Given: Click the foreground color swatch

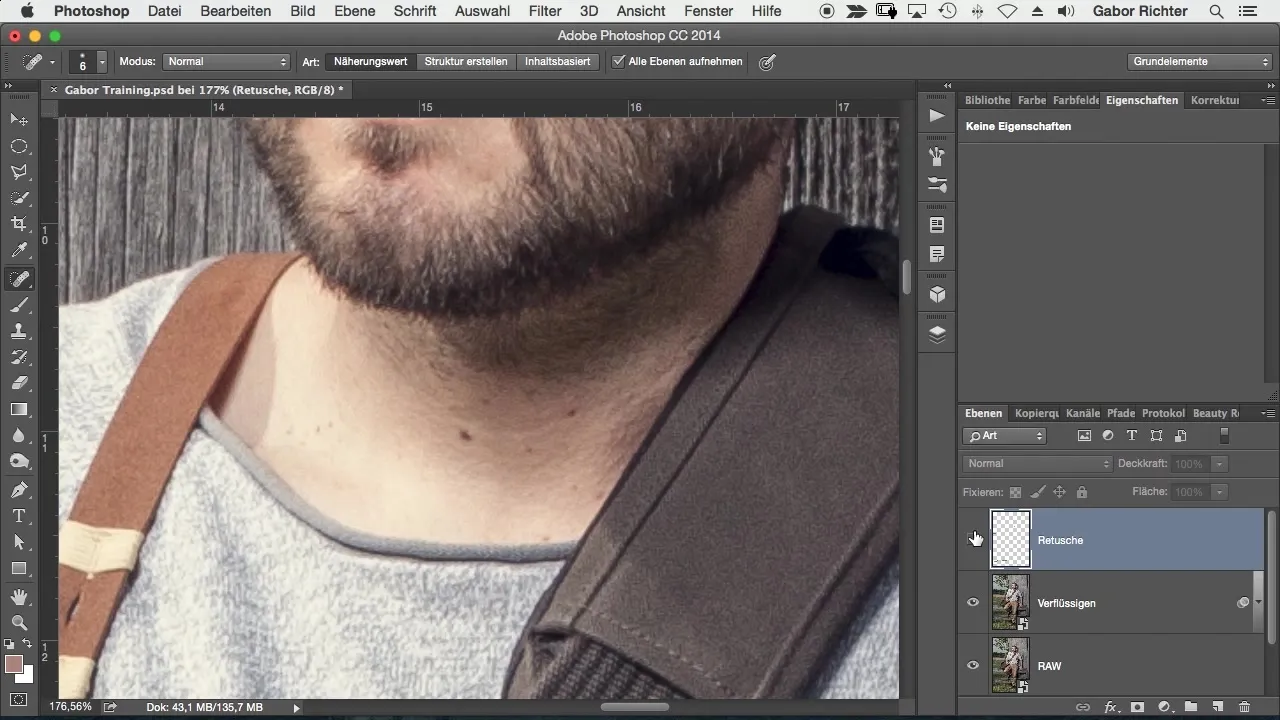Looking at the screenshot, I should coord(13,665).
